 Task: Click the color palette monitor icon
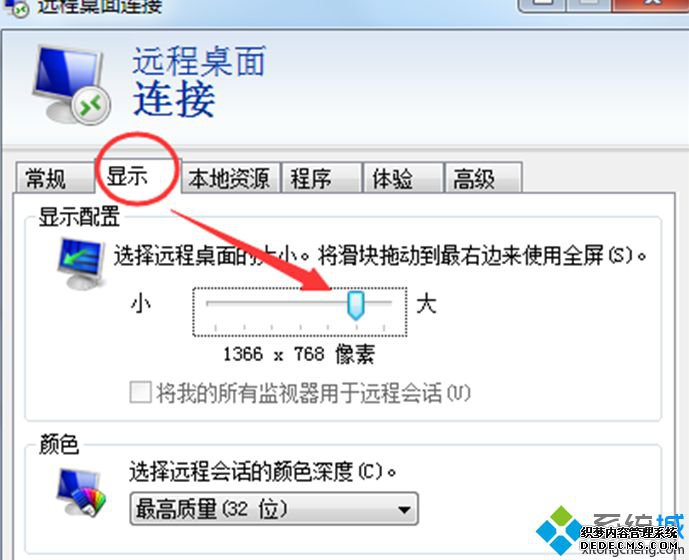click(82, 492)
